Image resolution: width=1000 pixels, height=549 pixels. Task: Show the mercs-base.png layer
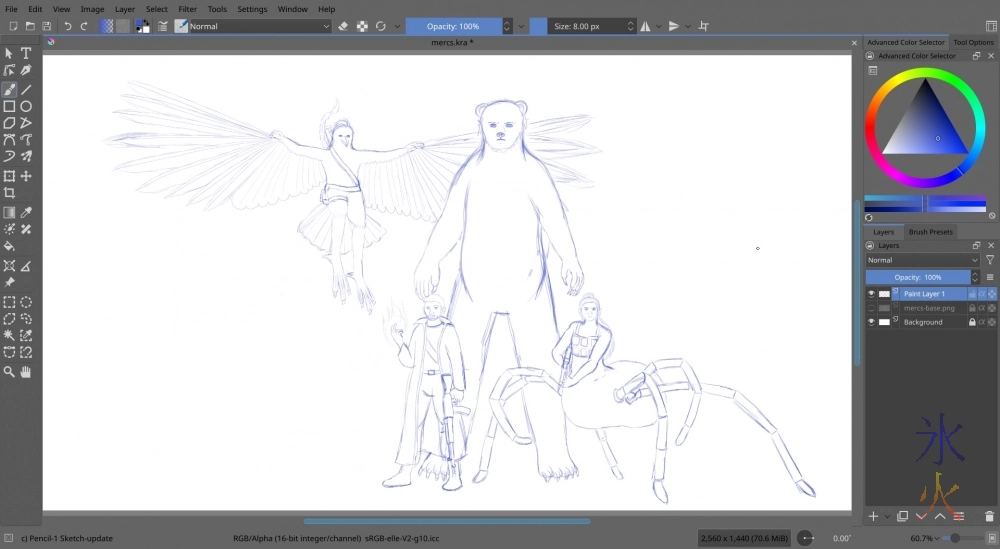click(x=871, y=308)
